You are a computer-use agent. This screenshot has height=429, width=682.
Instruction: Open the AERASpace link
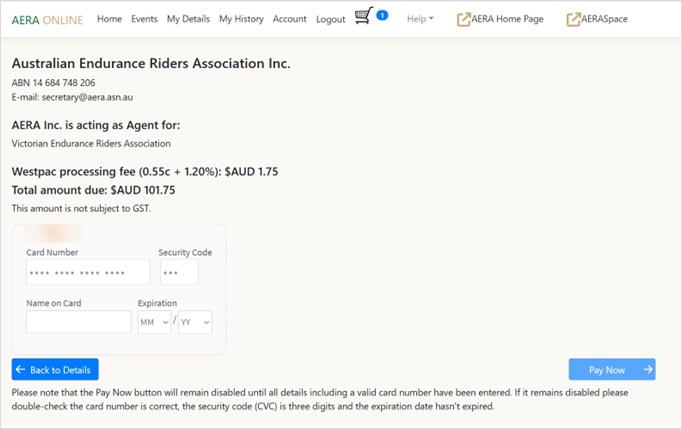pyautogui.click(x=605, y=19)
